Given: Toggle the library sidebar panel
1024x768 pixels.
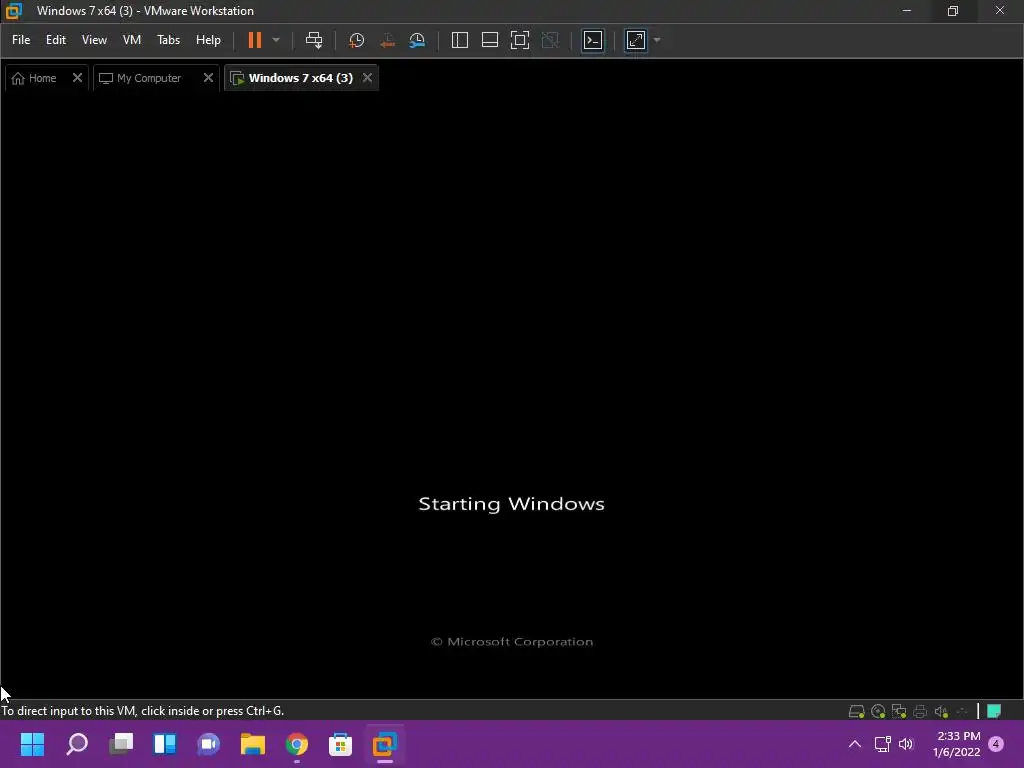Looking at the screenshot, I should pos(460,40).
